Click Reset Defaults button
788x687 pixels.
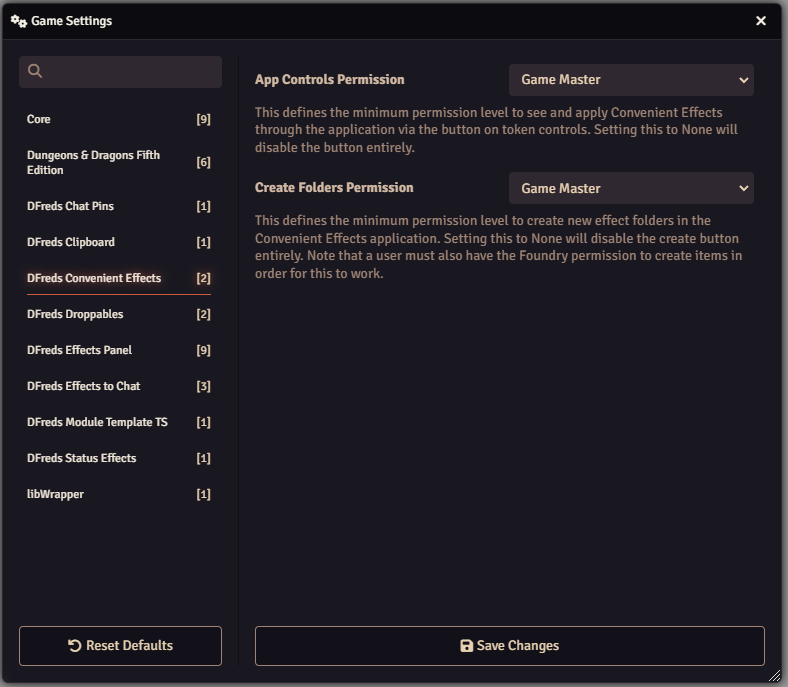pos(120,646)
